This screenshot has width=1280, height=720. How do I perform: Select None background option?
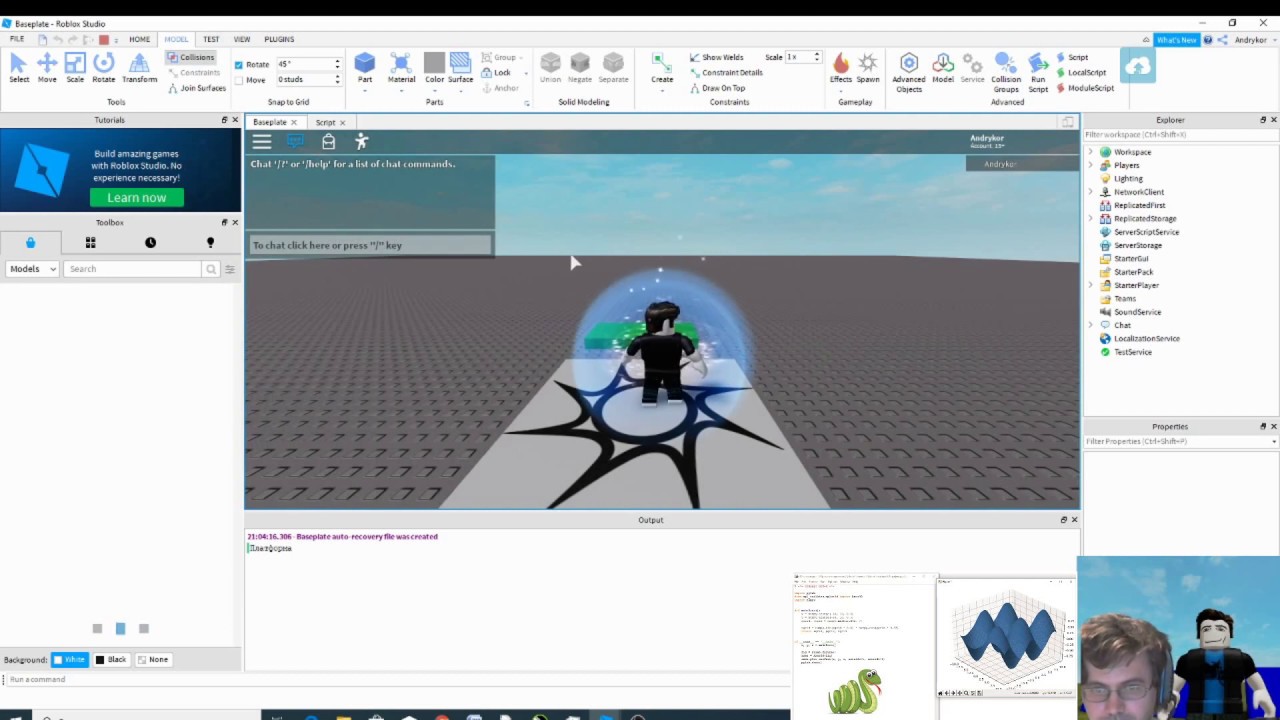pos(153,660)
